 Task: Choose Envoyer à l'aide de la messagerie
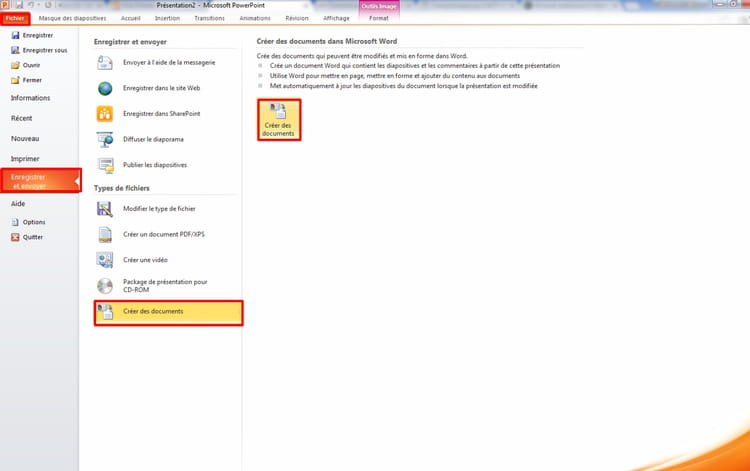(x=165, y=63)
